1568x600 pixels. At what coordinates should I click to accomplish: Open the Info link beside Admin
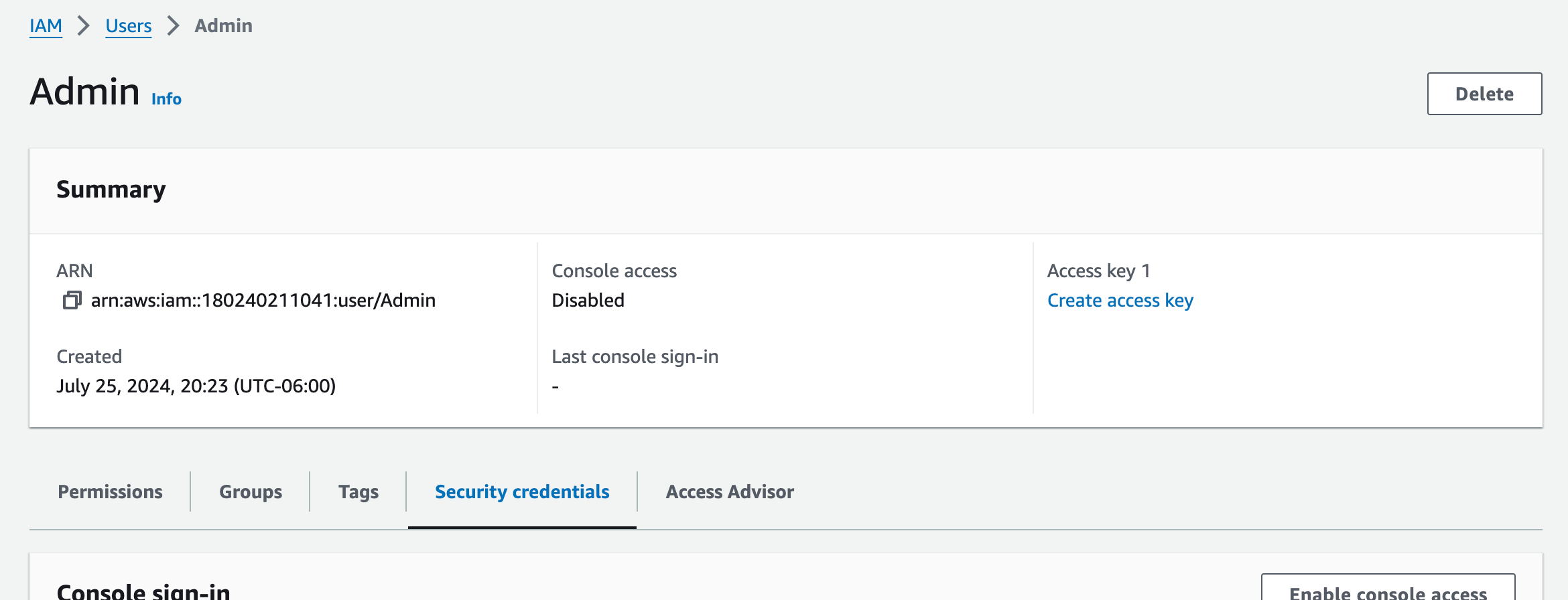click(166, 99)
